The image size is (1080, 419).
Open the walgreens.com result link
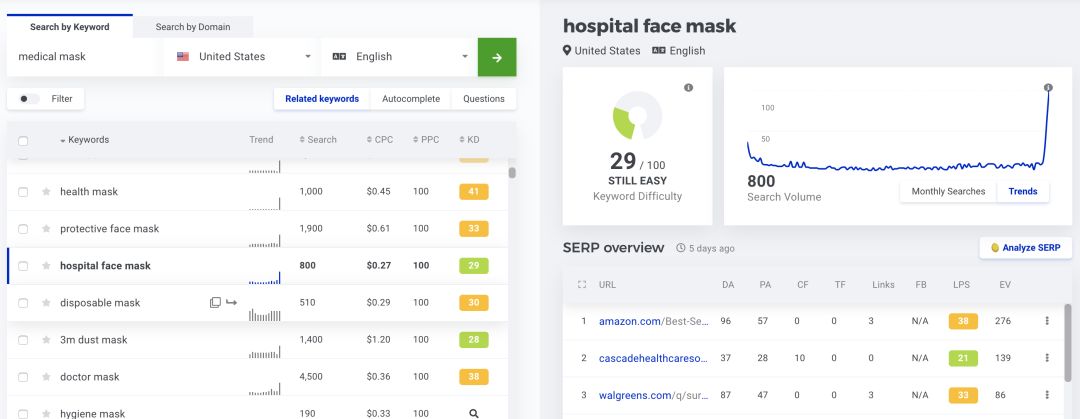tap(652, 395)
